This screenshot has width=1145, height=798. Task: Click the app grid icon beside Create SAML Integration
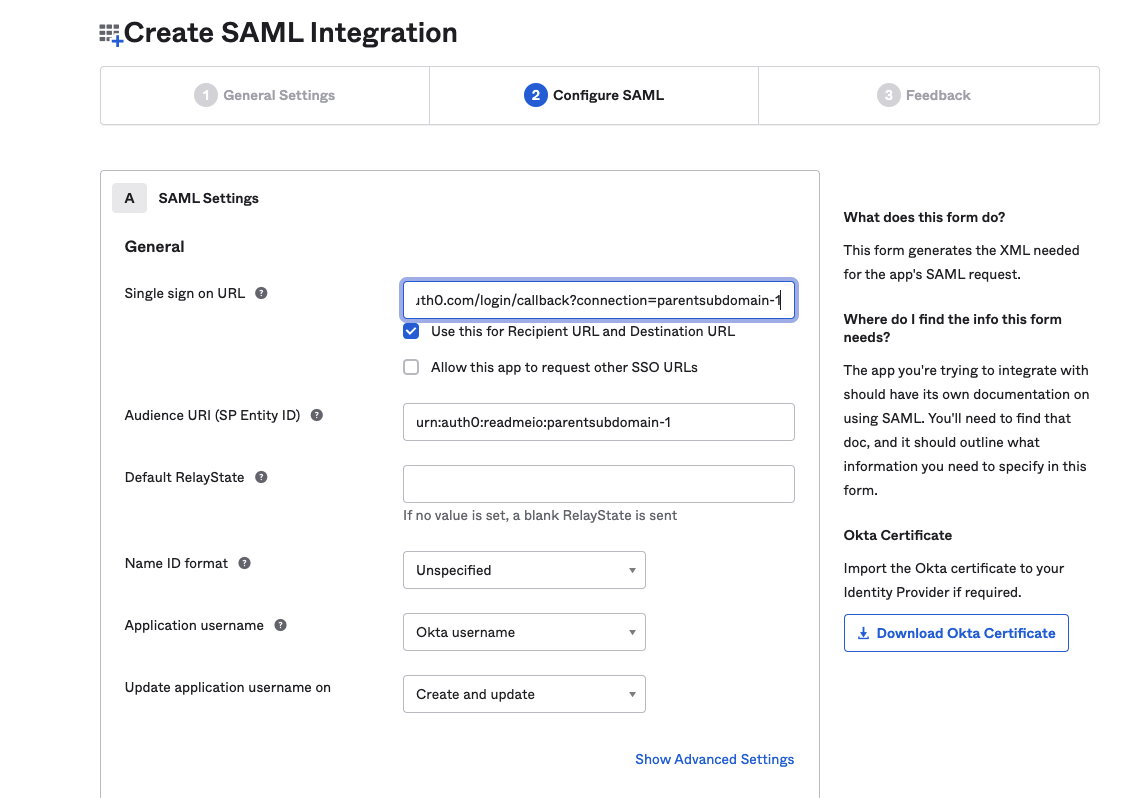[x=110, y=34]
